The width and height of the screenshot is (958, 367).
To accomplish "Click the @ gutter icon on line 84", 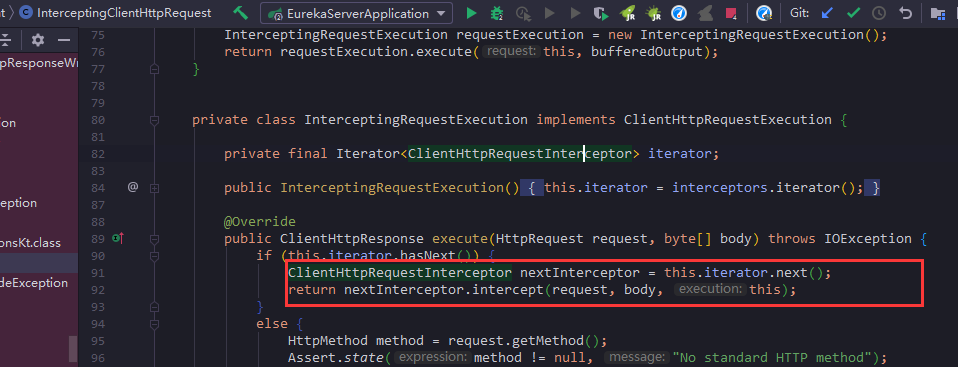I will click(133, 187).
